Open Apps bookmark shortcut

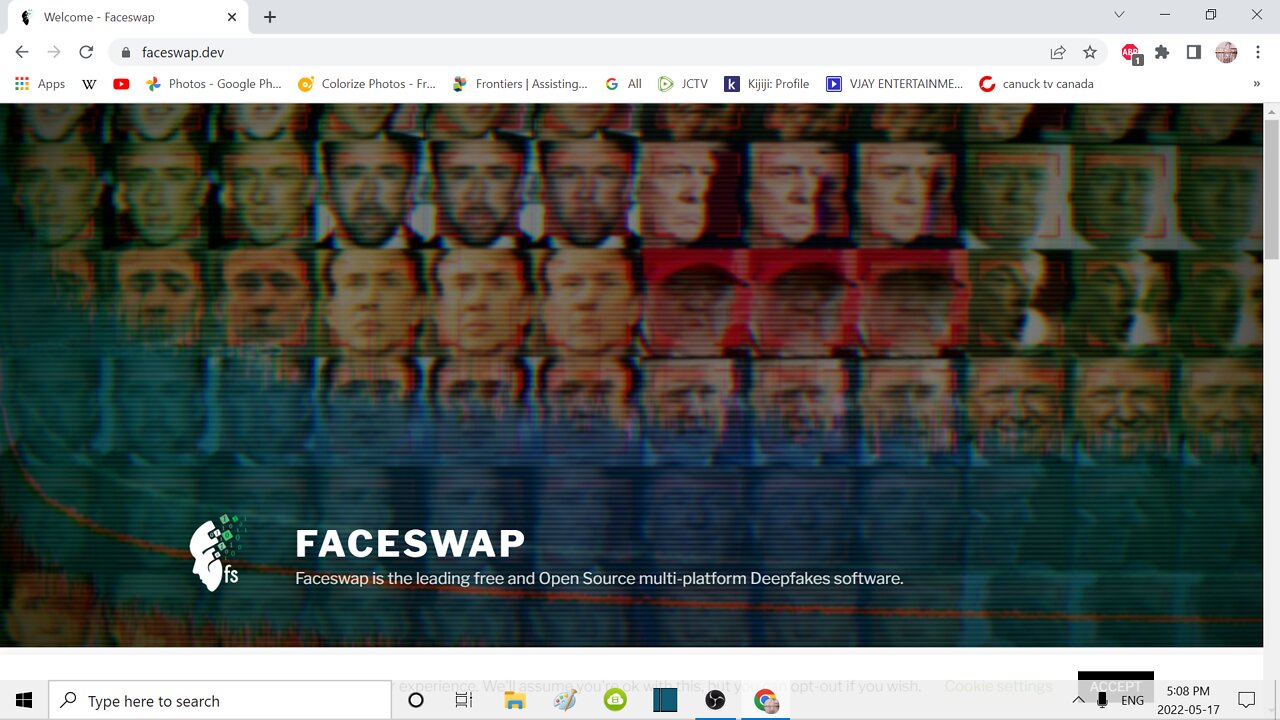(x=40, y=84)
